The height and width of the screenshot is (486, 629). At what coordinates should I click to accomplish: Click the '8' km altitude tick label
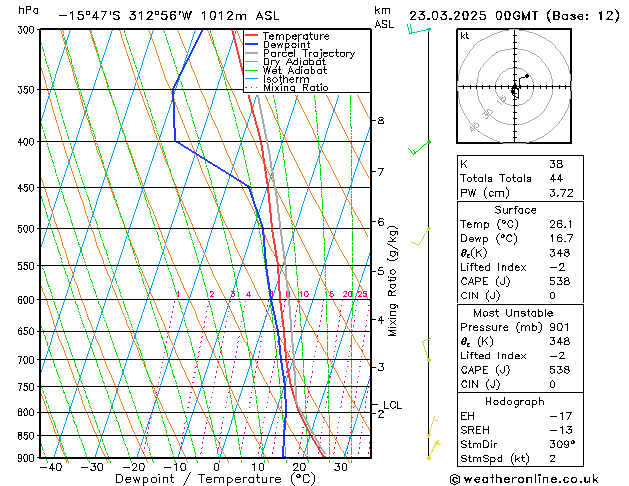click(381, 120)
